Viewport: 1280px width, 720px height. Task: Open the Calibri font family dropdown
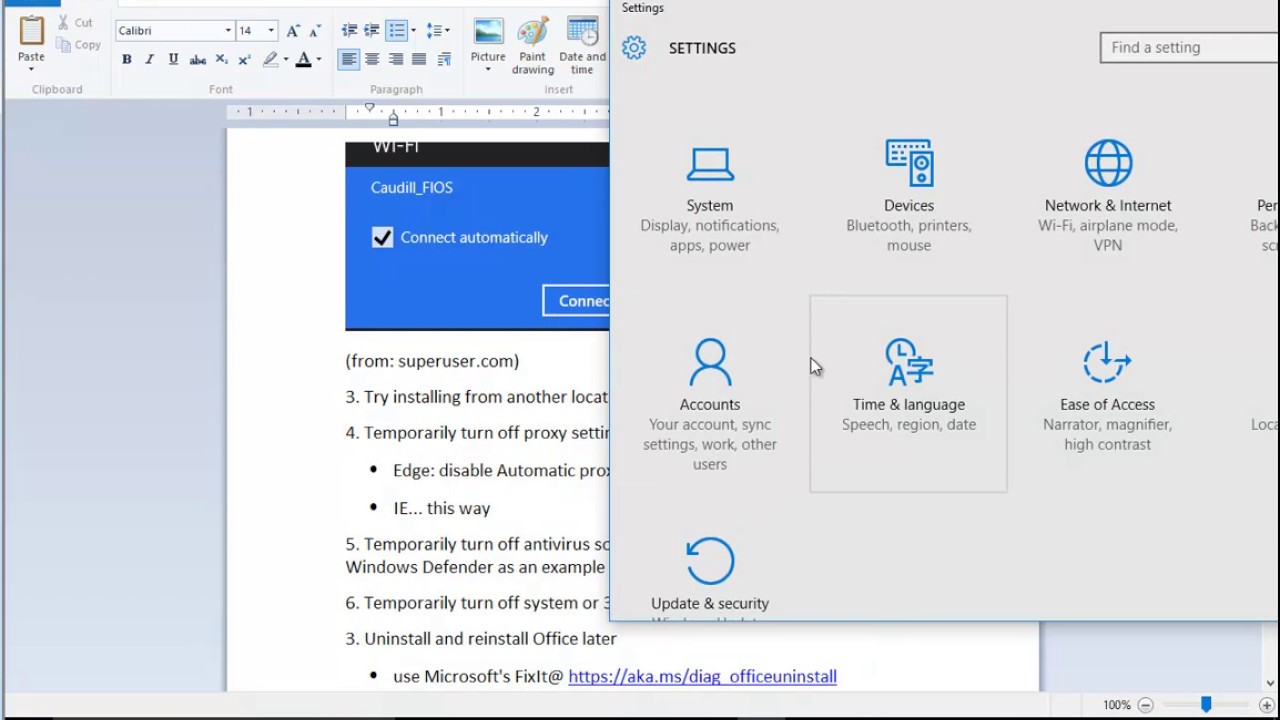pos(228,31)
